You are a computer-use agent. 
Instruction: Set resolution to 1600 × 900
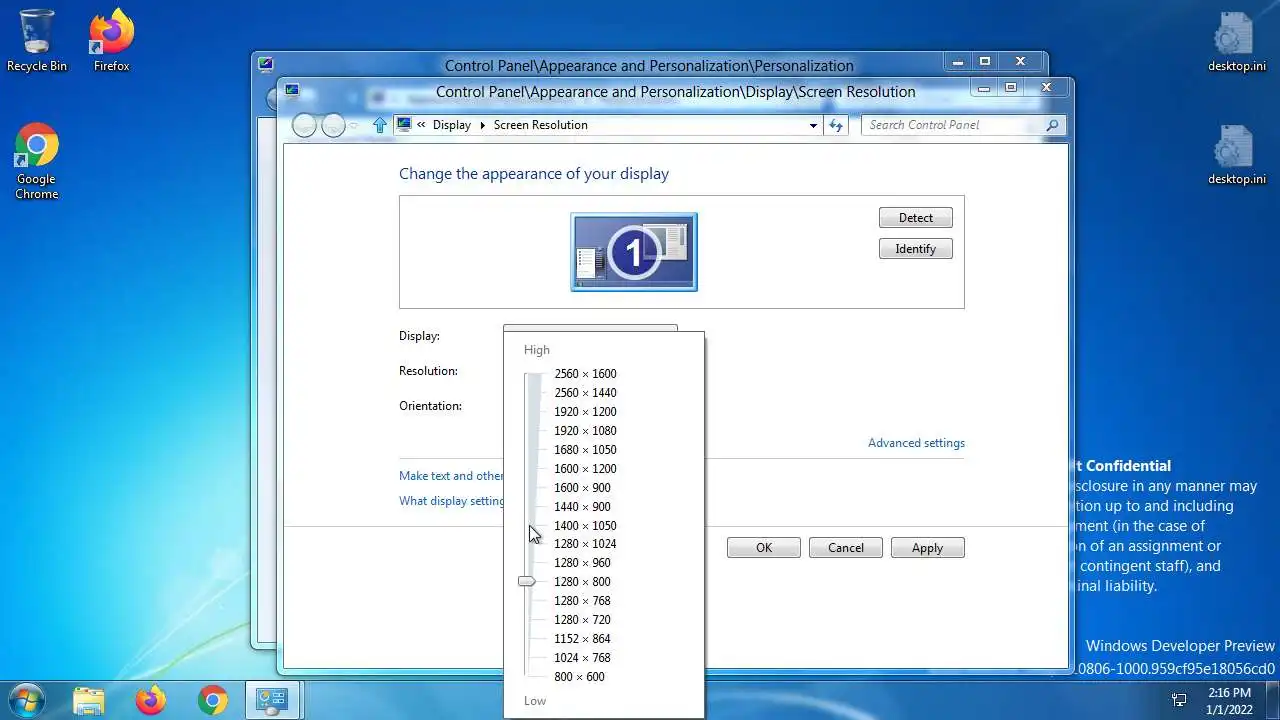582,488
